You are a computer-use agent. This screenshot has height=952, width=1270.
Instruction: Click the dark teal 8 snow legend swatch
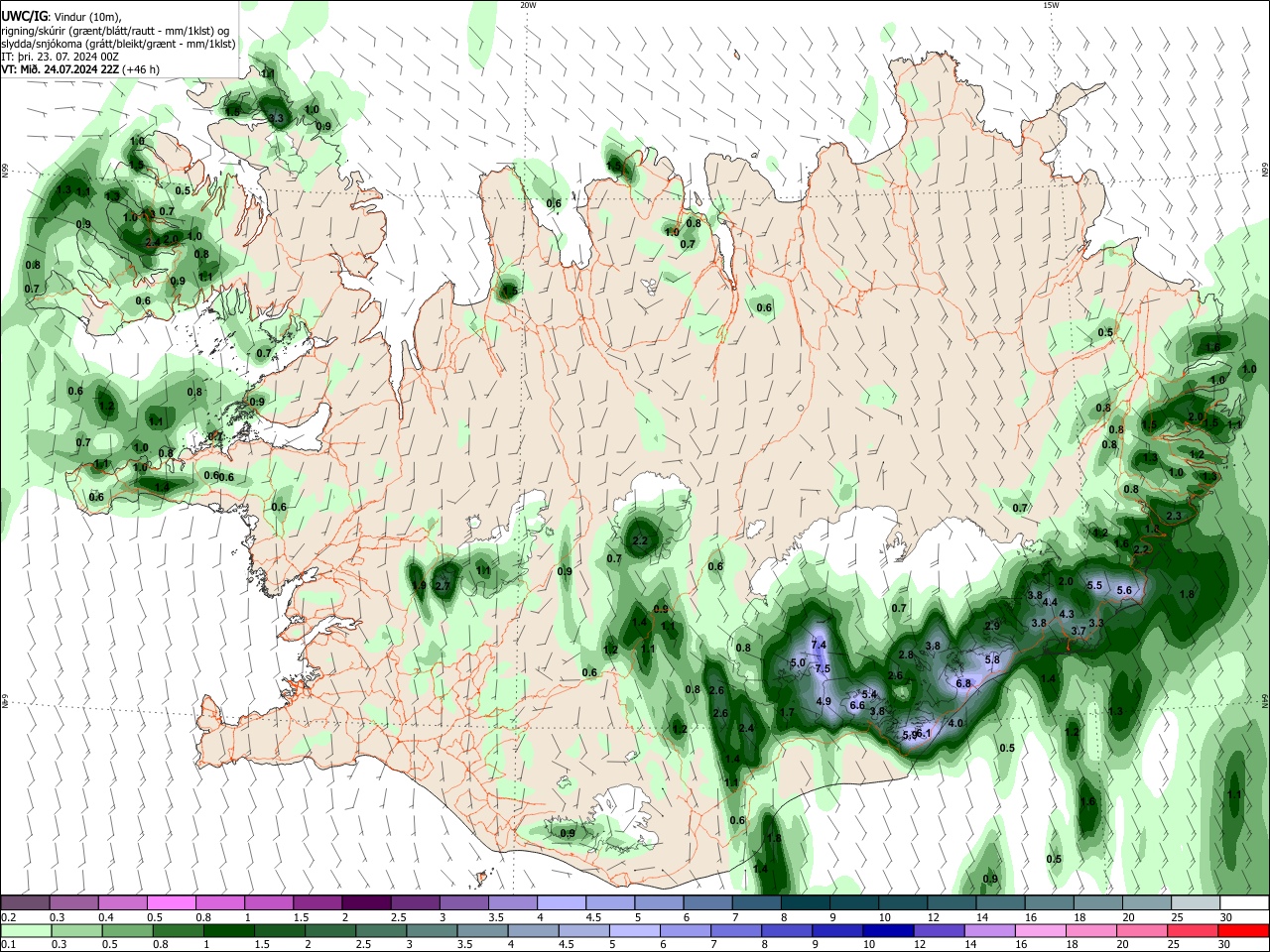pos(805,903)
